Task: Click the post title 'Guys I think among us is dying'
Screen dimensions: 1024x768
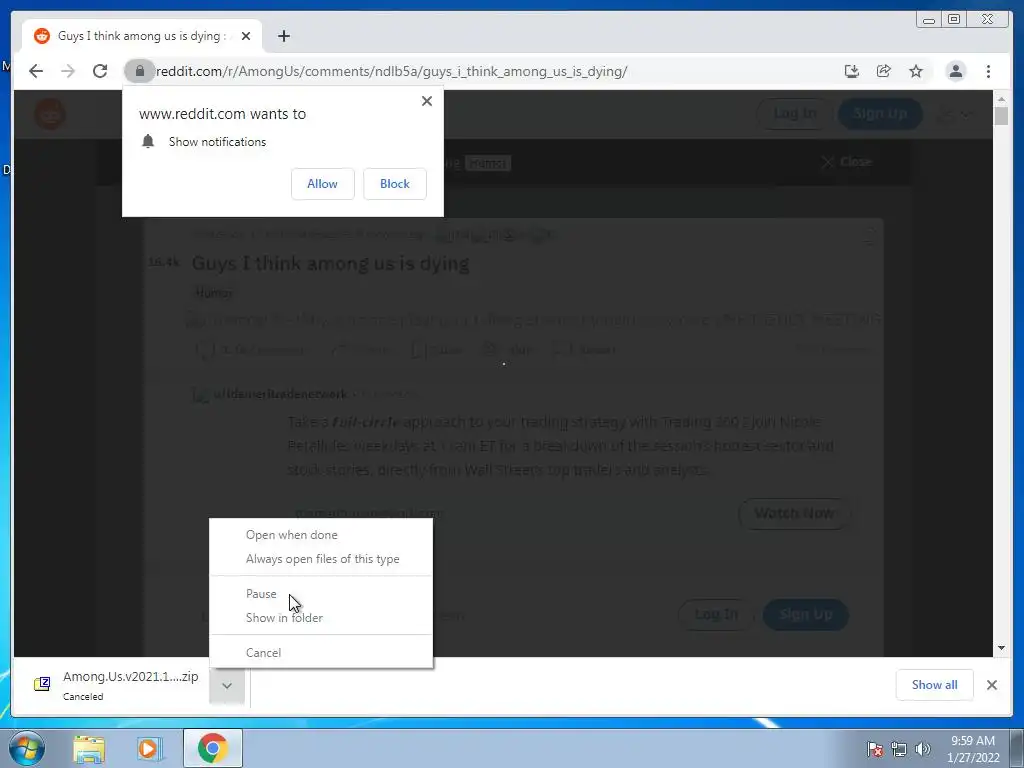Action: click(x=330, y=264)
